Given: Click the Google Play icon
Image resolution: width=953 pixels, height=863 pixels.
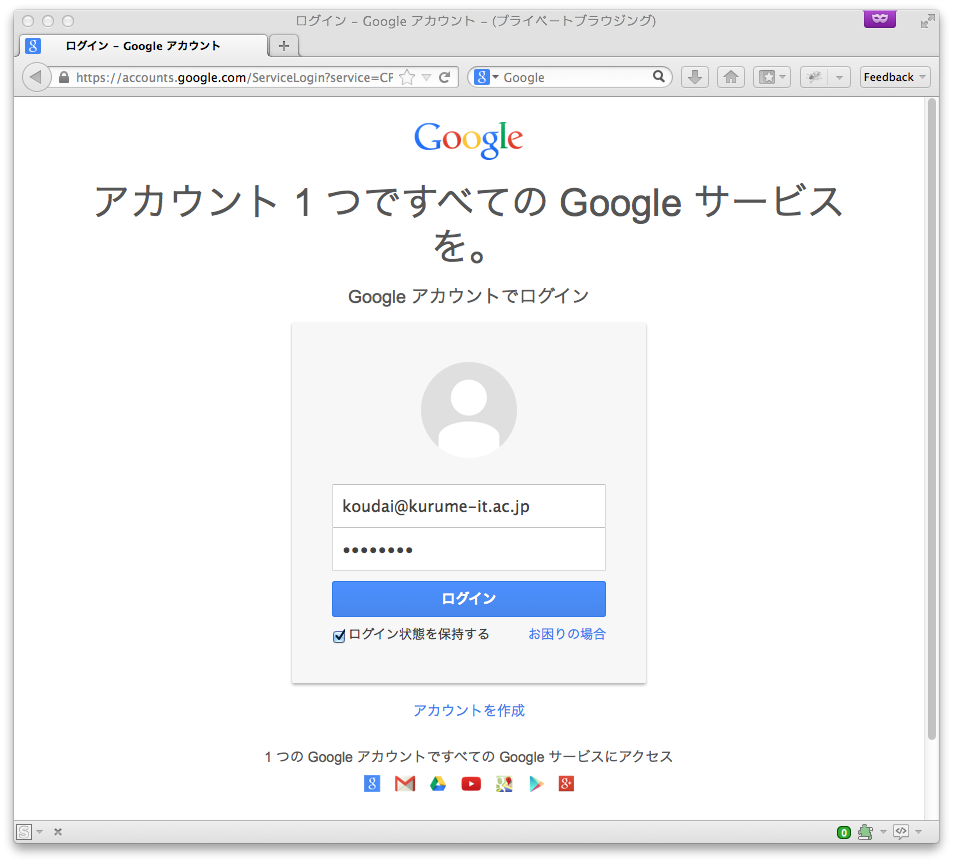Looking at the screenshot, I should point(536,783).
